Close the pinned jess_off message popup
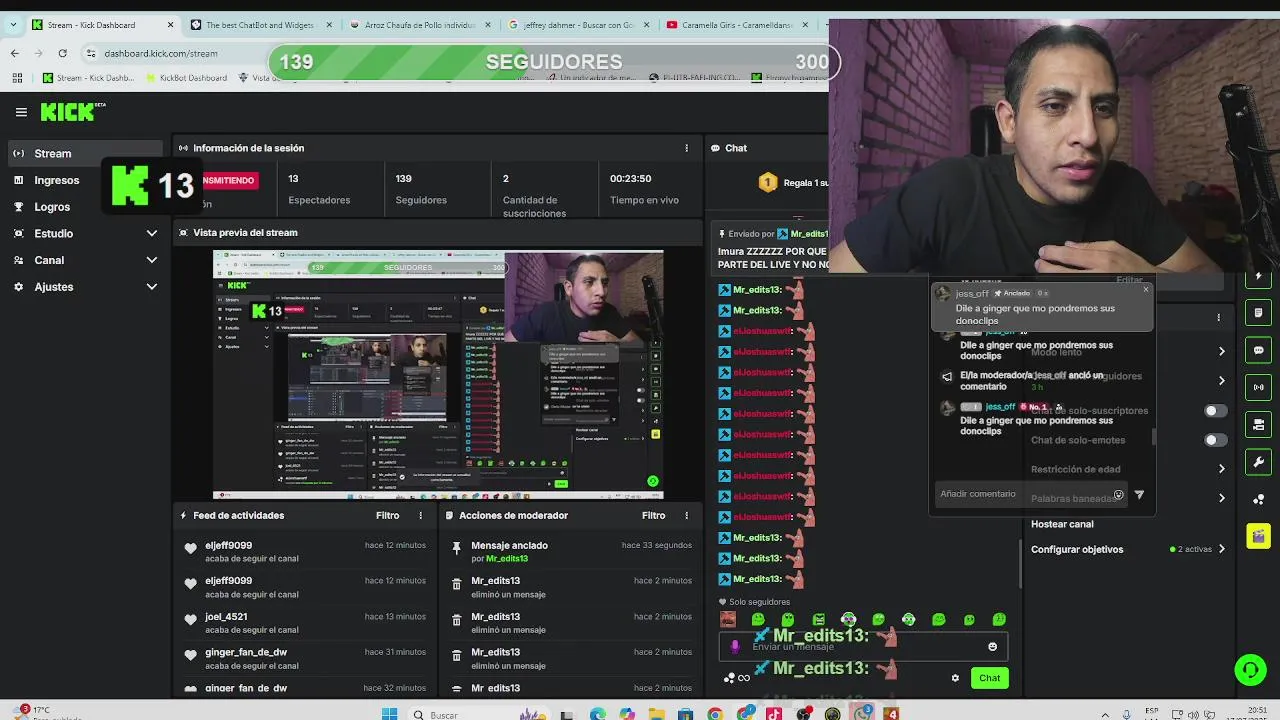1280x720 pixels. tap(1146, 290)
